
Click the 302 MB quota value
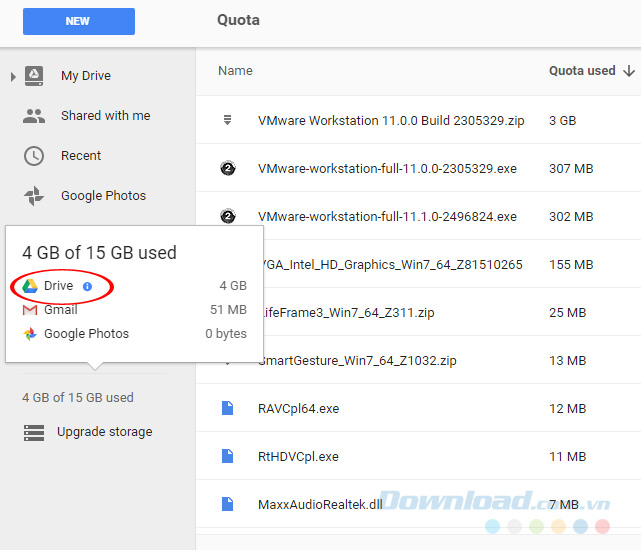571,216
